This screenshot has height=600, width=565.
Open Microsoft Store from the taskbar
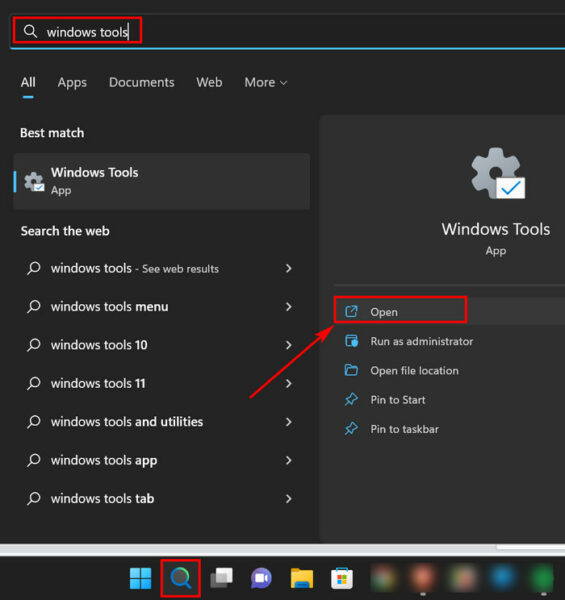(x=342, y=578)
